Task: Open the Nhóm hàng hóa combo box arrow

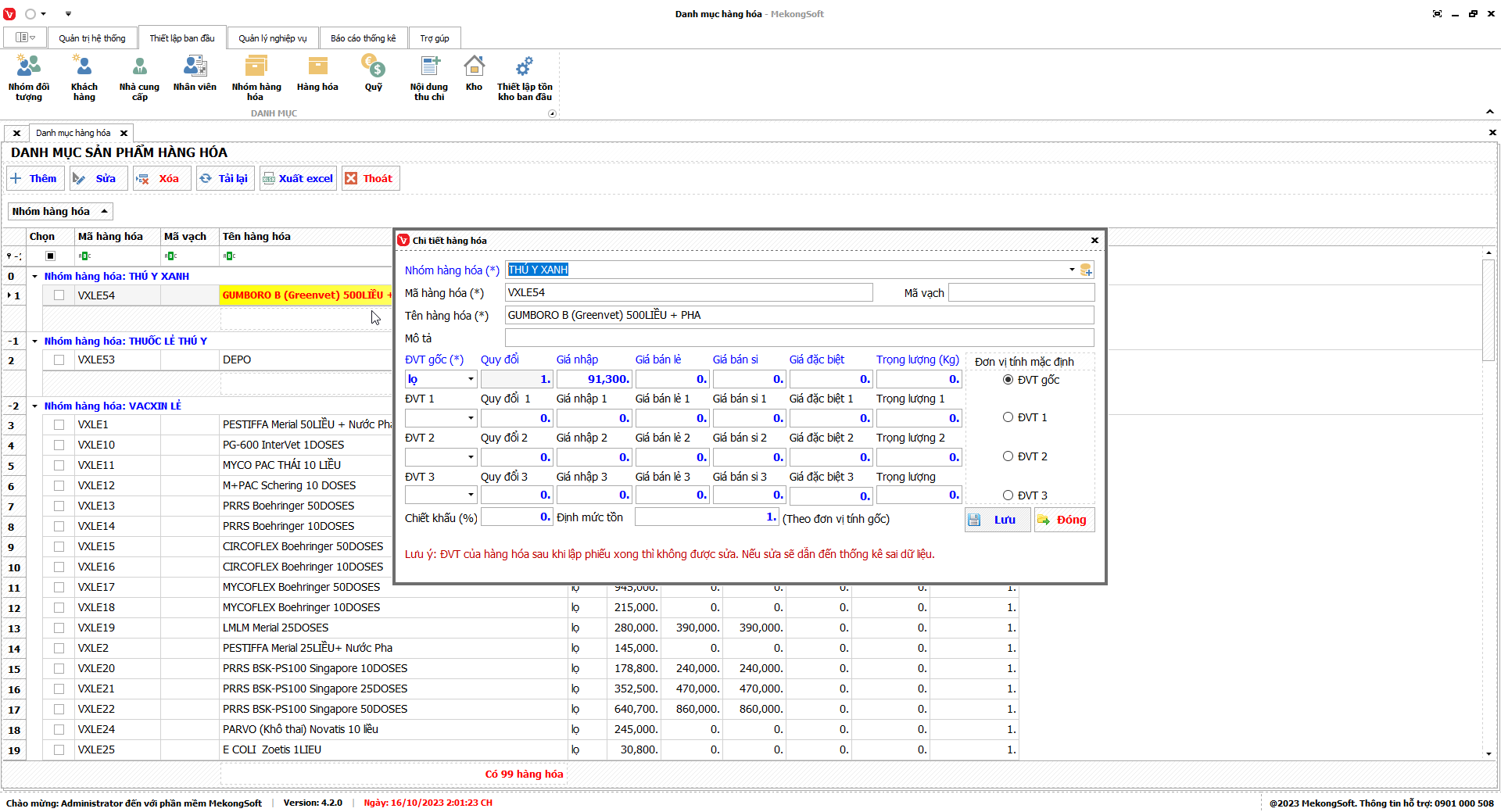Action: [1071, 270]
